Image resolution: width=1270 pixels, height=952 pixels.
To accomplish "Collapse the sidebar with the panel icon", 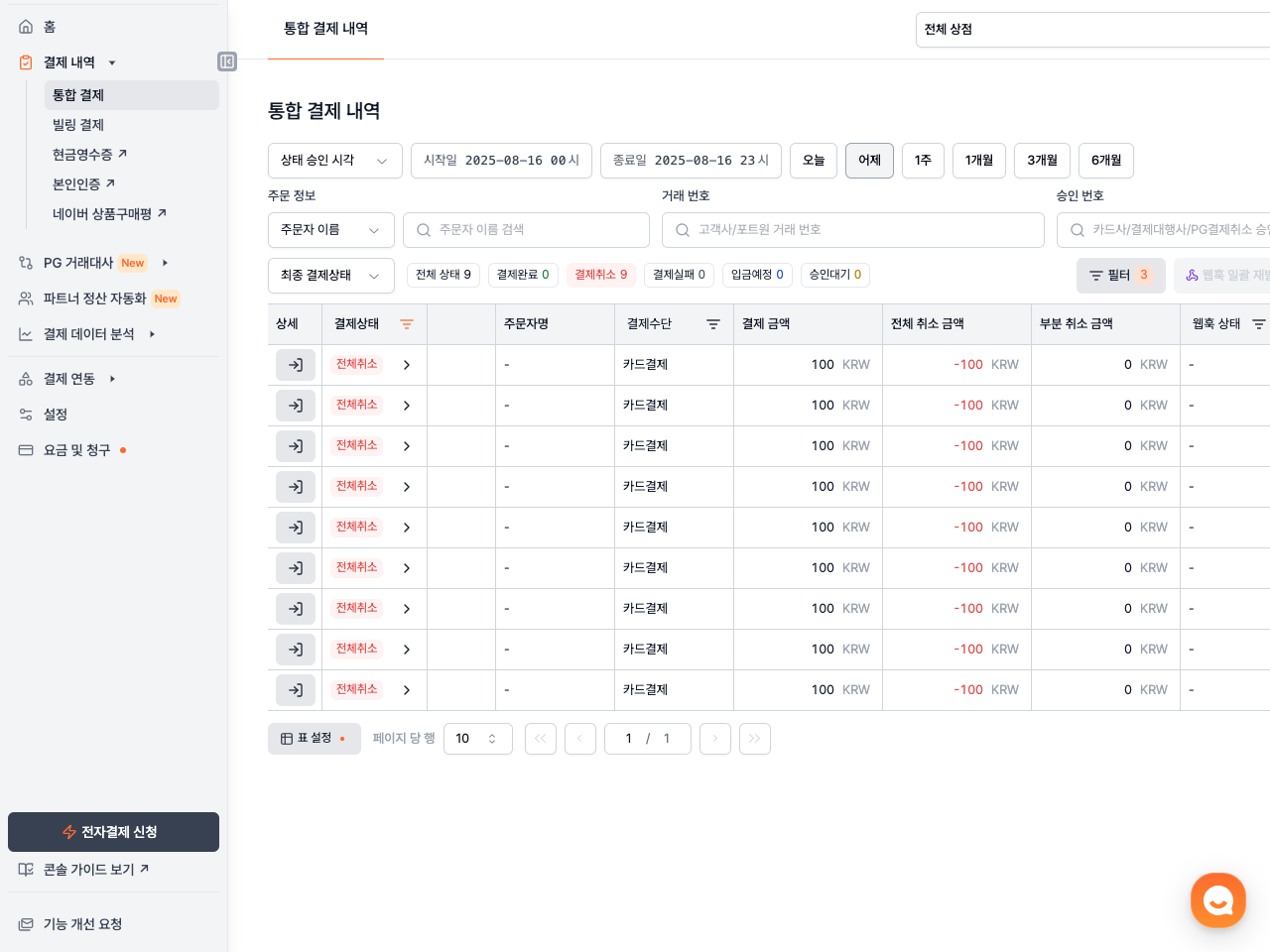I will point(227,61).
